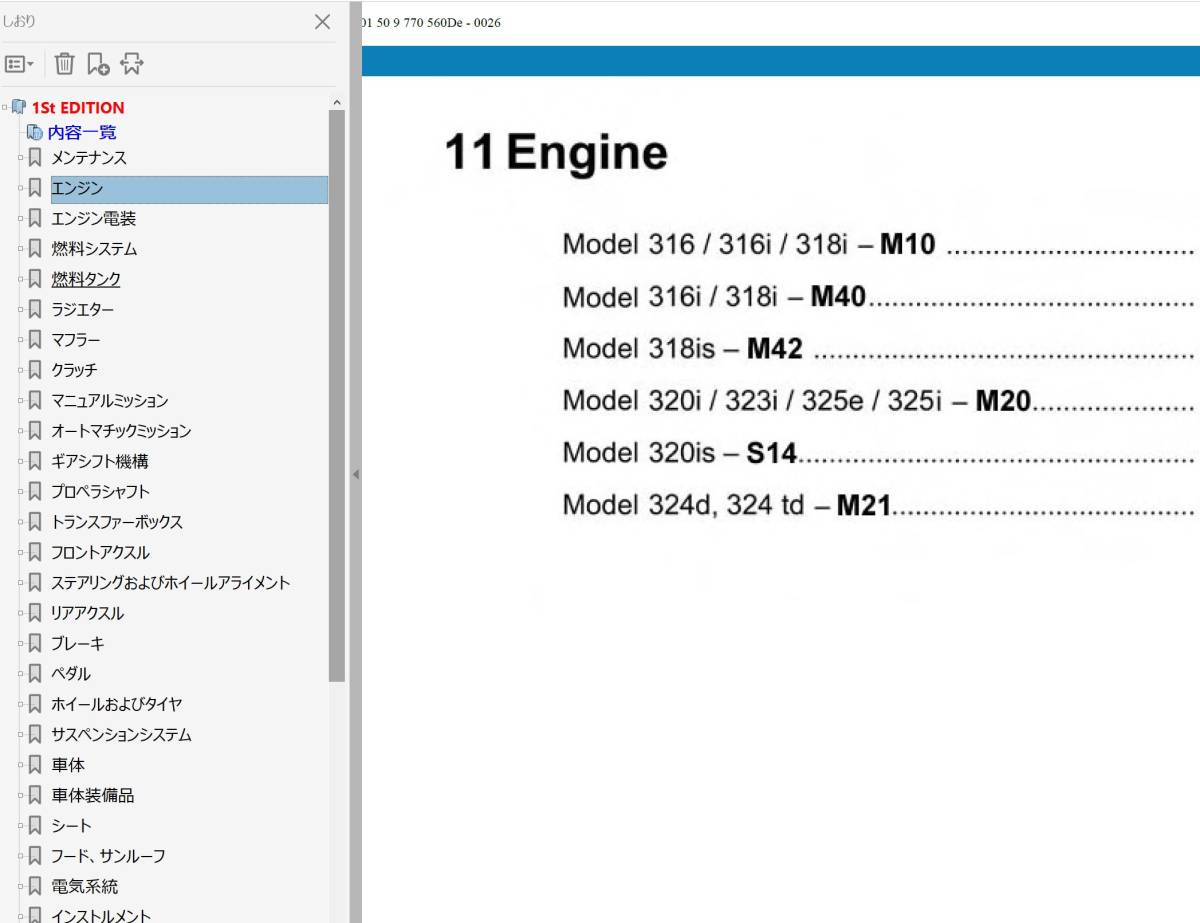The width and height of the screenshot is (1200, 923).
Task: Click the 11 Engine heading
Action: point(555,153)
